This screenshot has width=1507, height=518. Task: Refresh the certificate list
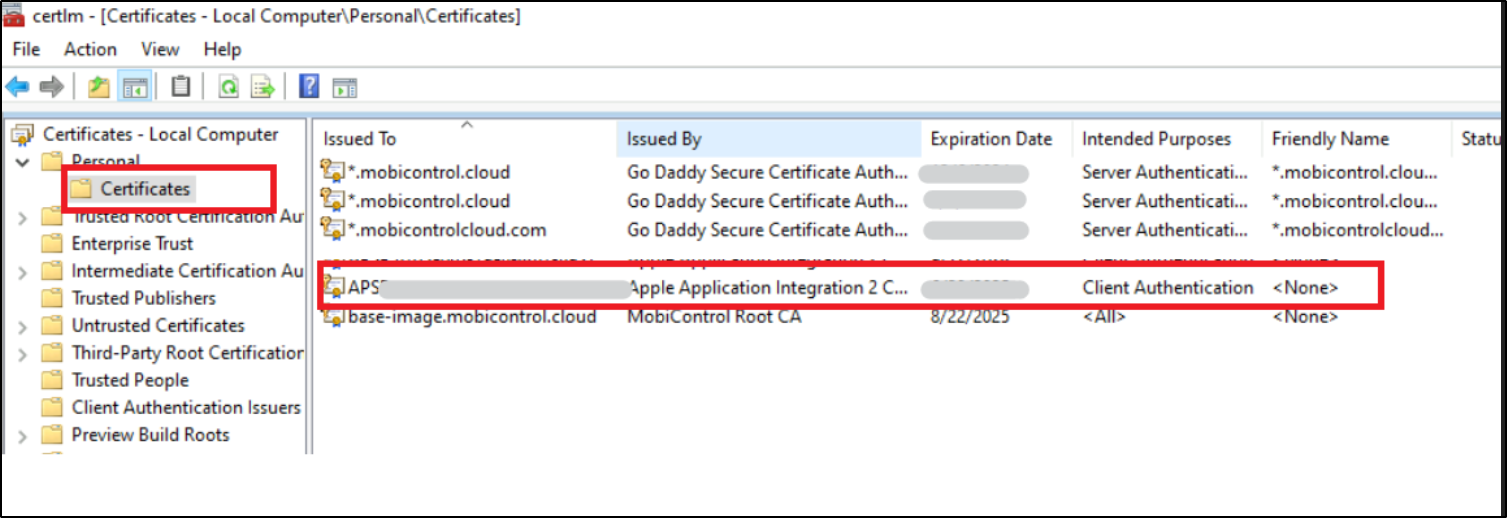coord(228,88)
